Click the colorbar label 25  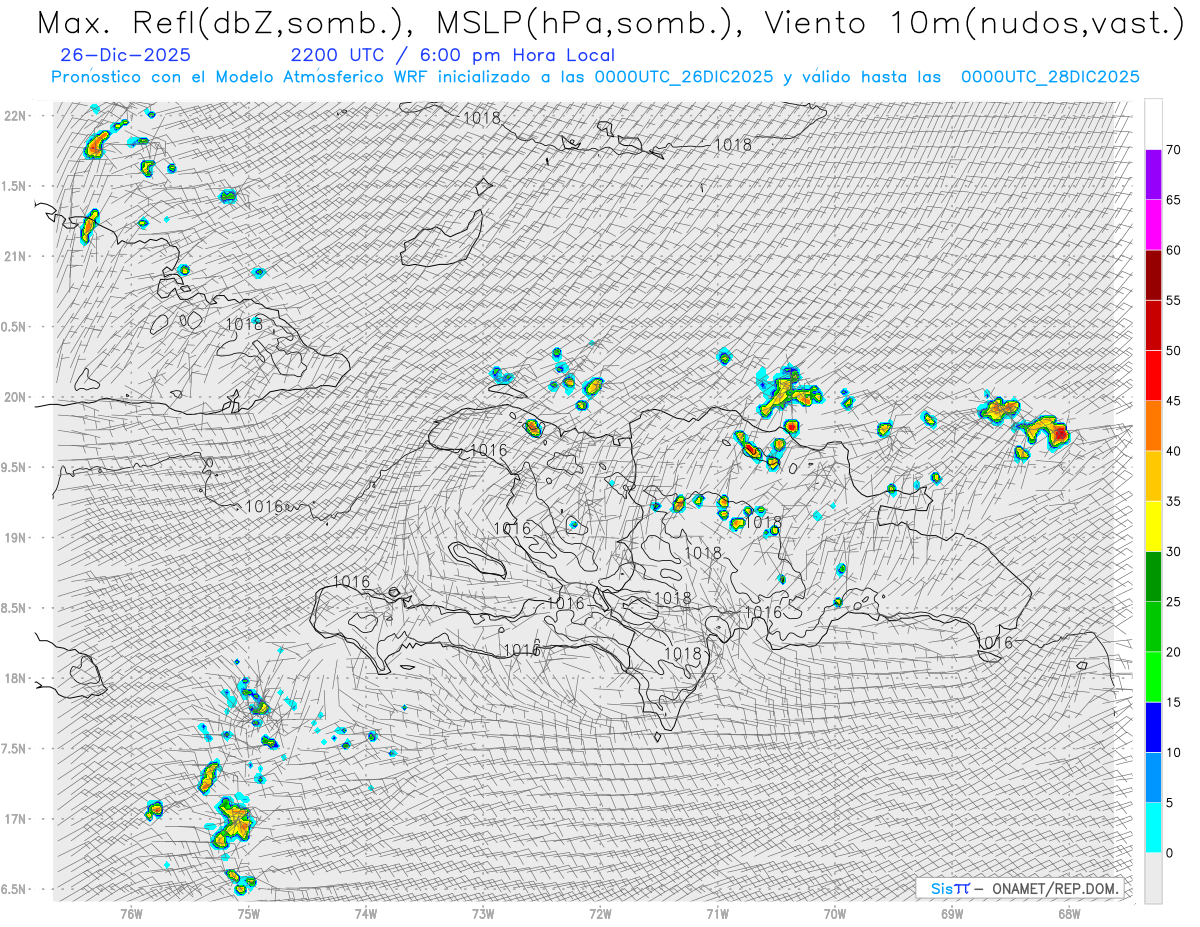[1173, 601]
